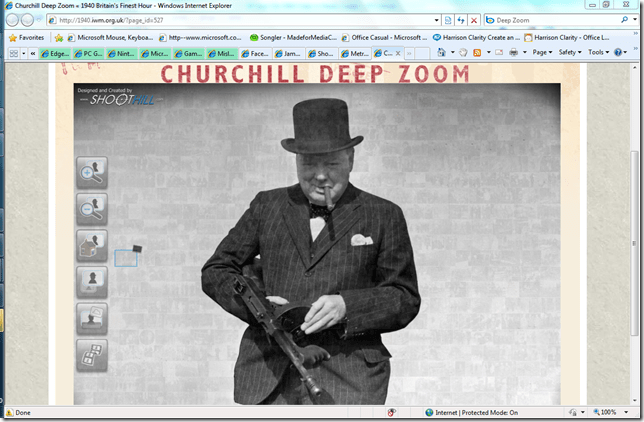
Task: Open Microsoft Mouse, Keyboa... favorite link
Action: (x=110, y=37)
